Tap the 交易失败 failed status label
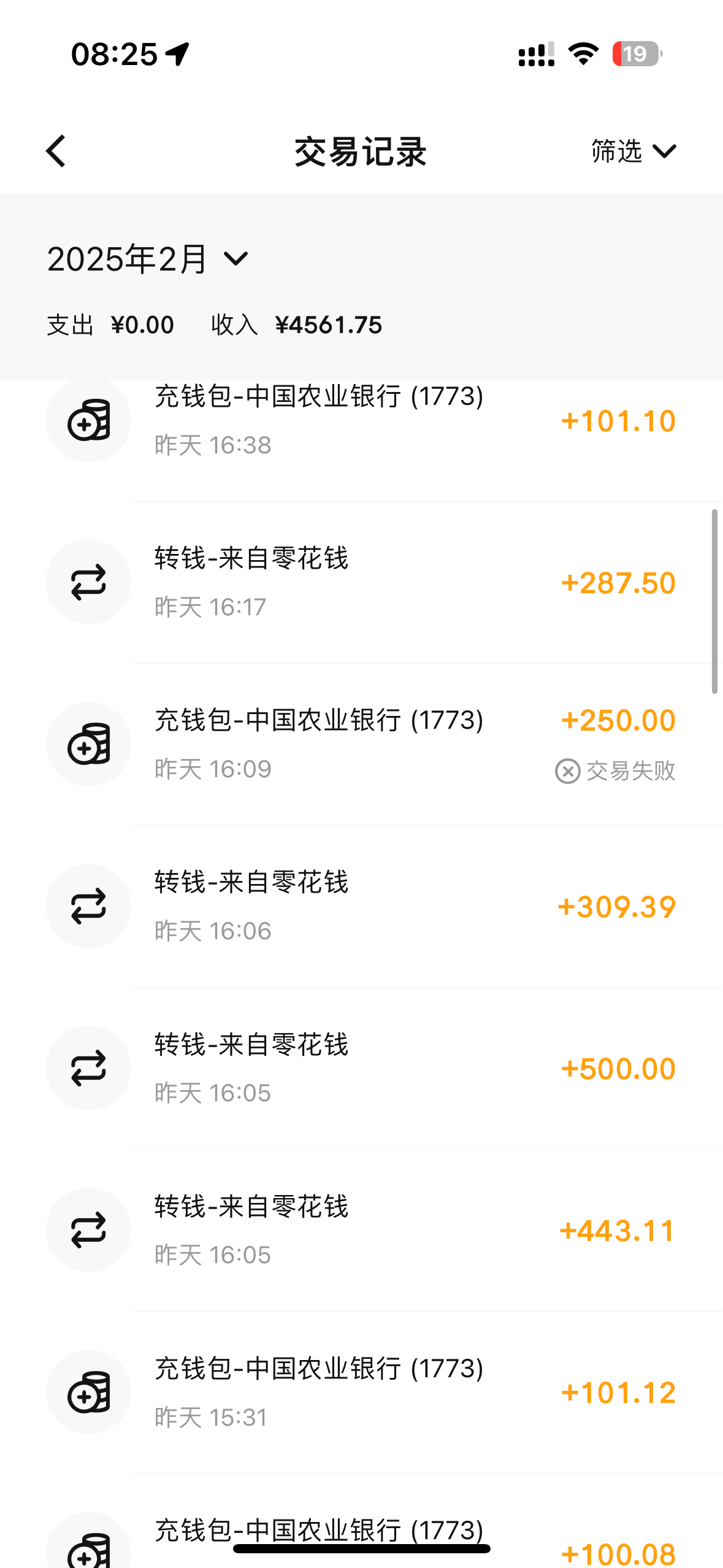 click(616, 771)
